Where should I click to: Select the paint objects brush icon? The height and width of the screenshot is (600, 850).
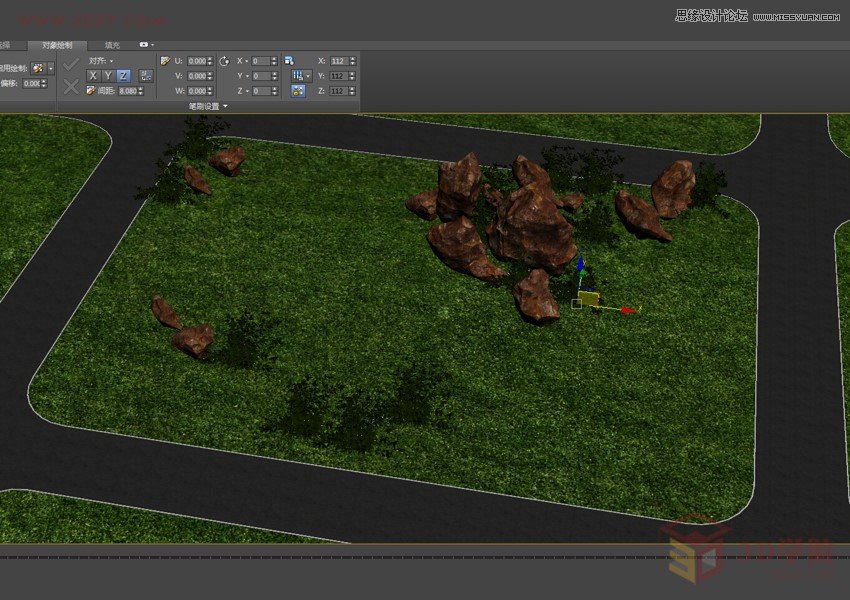click(38, 66)
